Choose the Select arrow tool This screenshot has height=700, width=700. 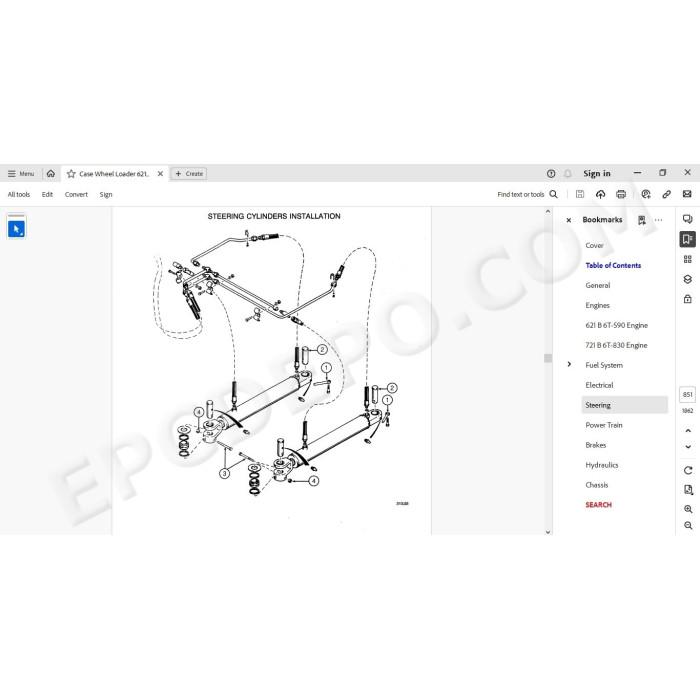pos(17,229)
